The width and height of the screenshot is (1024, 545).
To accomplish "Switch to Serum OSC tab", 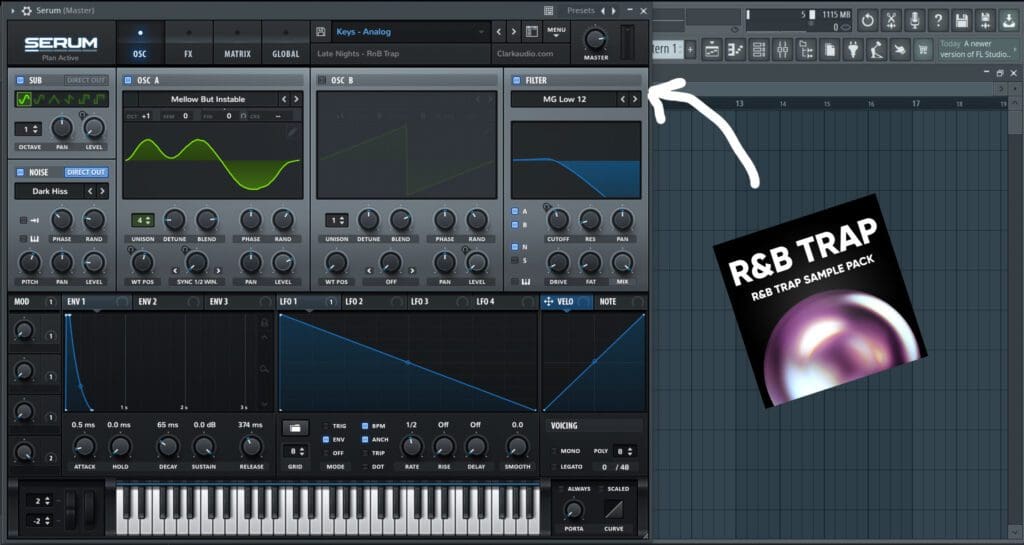I will (x=140, y=43).
